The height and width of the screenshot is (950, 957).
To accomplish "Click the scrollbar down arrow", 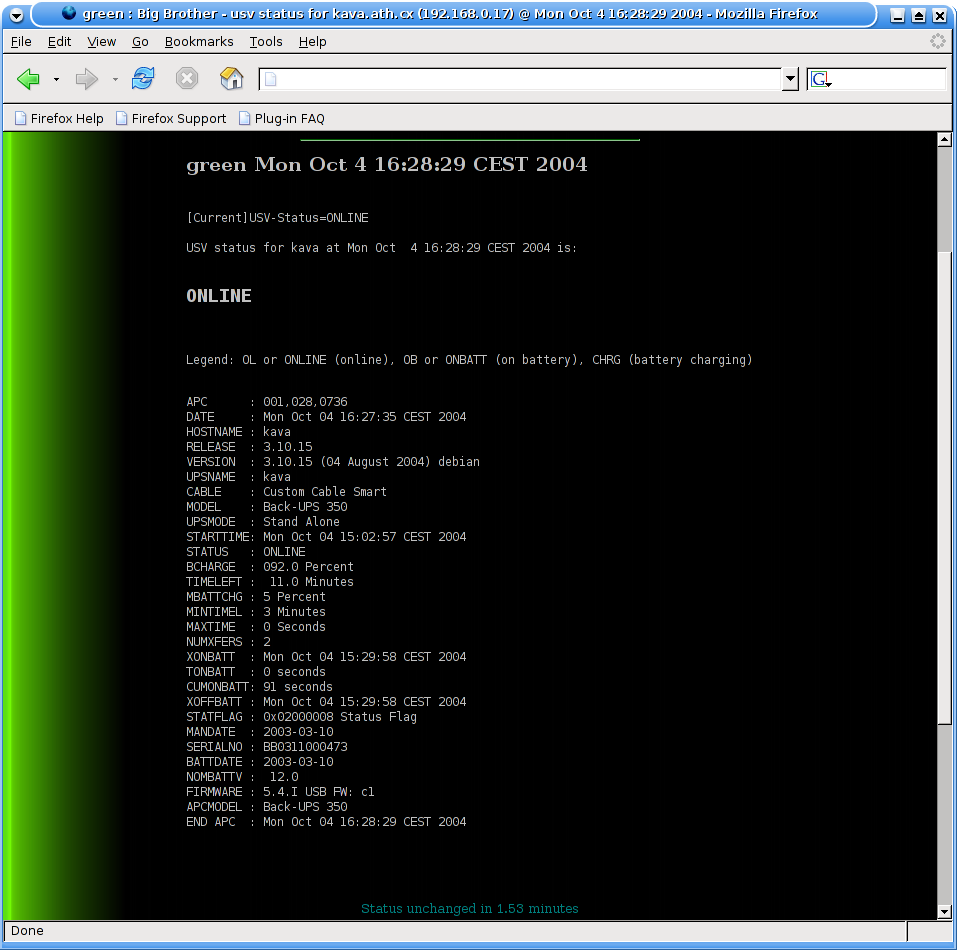I will [x=944, y=912].
